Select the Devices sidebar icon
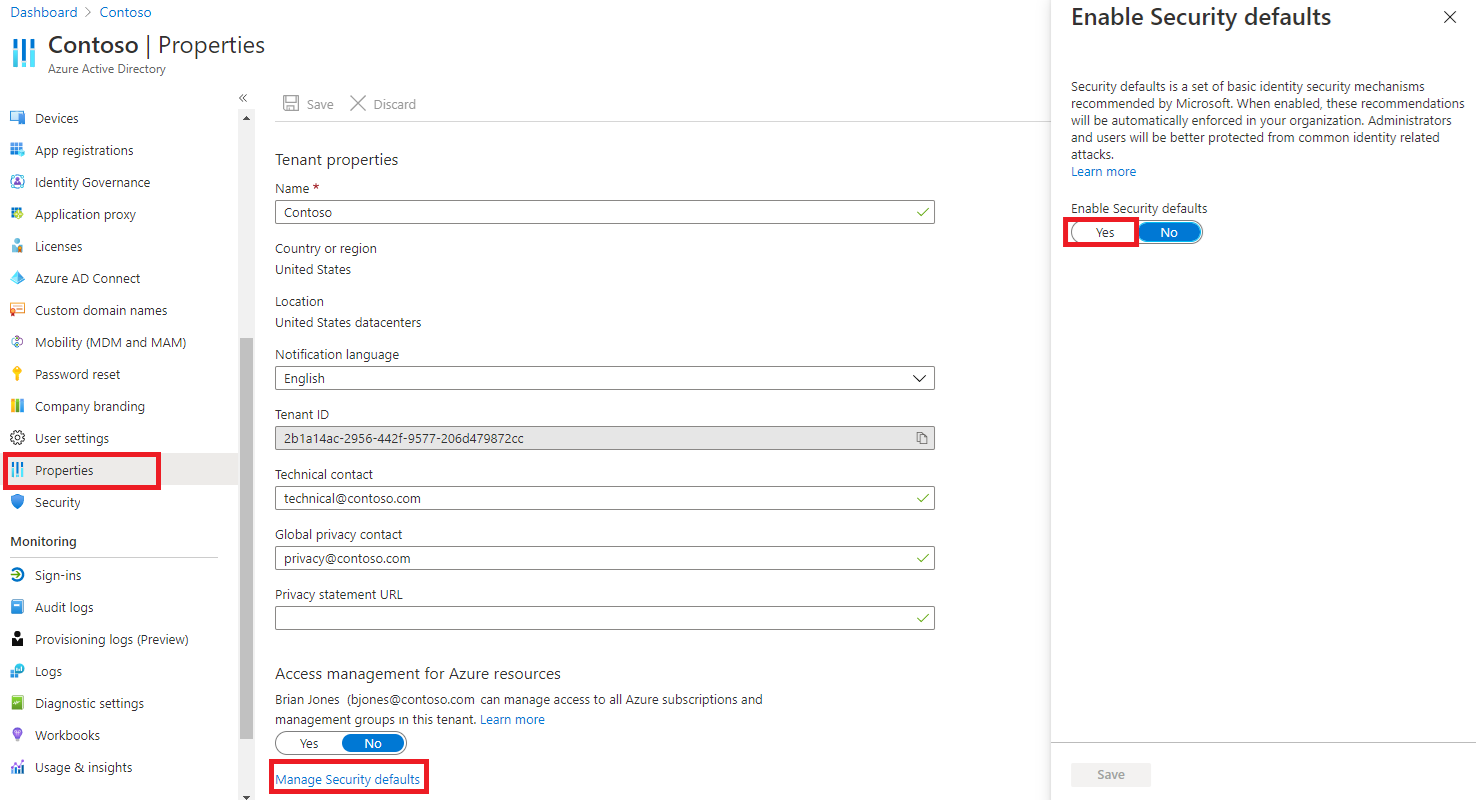 [x=17, y=117]
